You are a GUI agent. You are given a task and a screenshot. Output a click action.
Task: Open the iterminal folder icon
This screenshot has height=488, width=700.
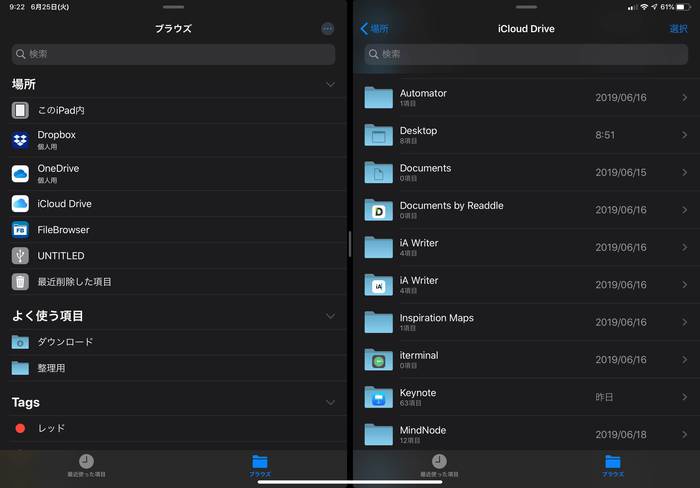tap(379, 360)
